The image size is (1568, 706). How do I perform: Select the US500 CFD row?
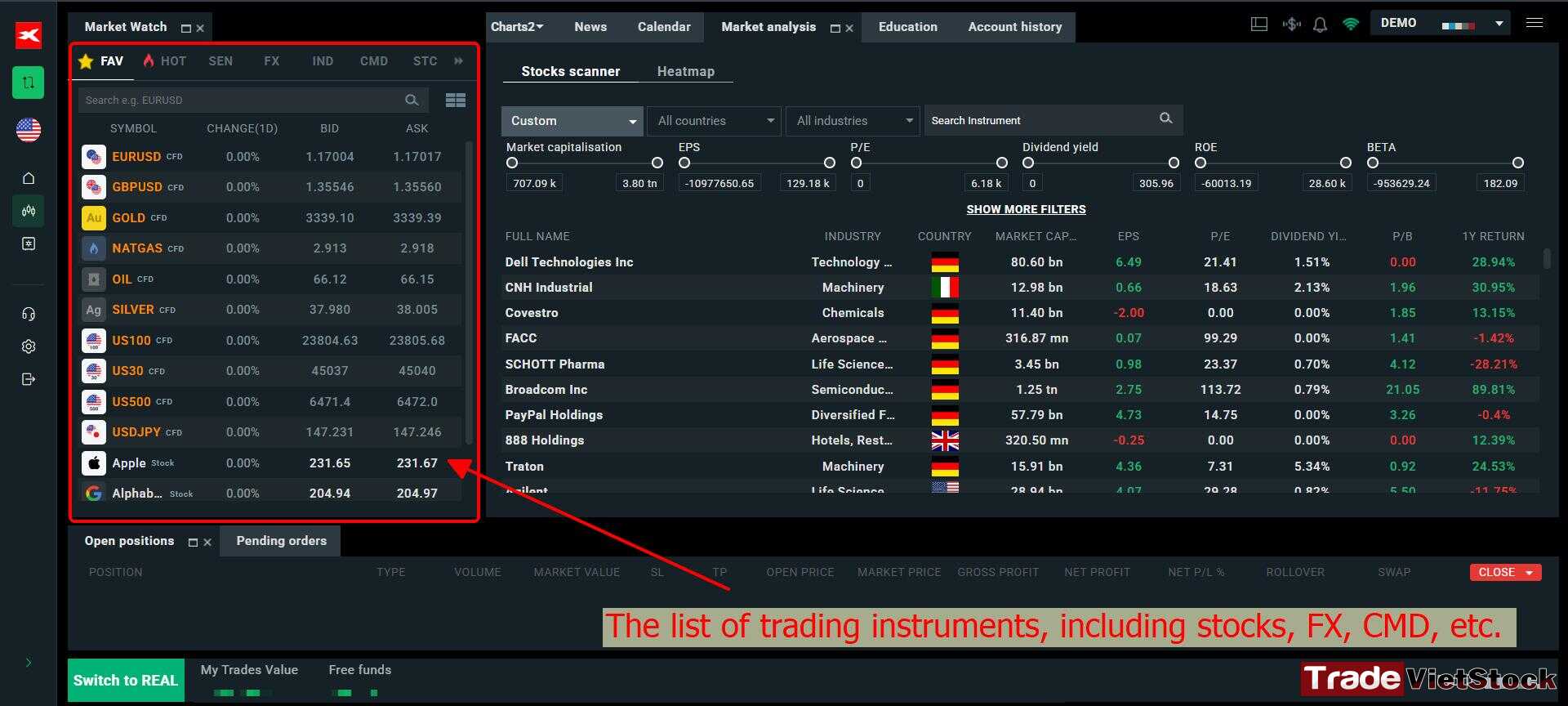click(272, 402)
